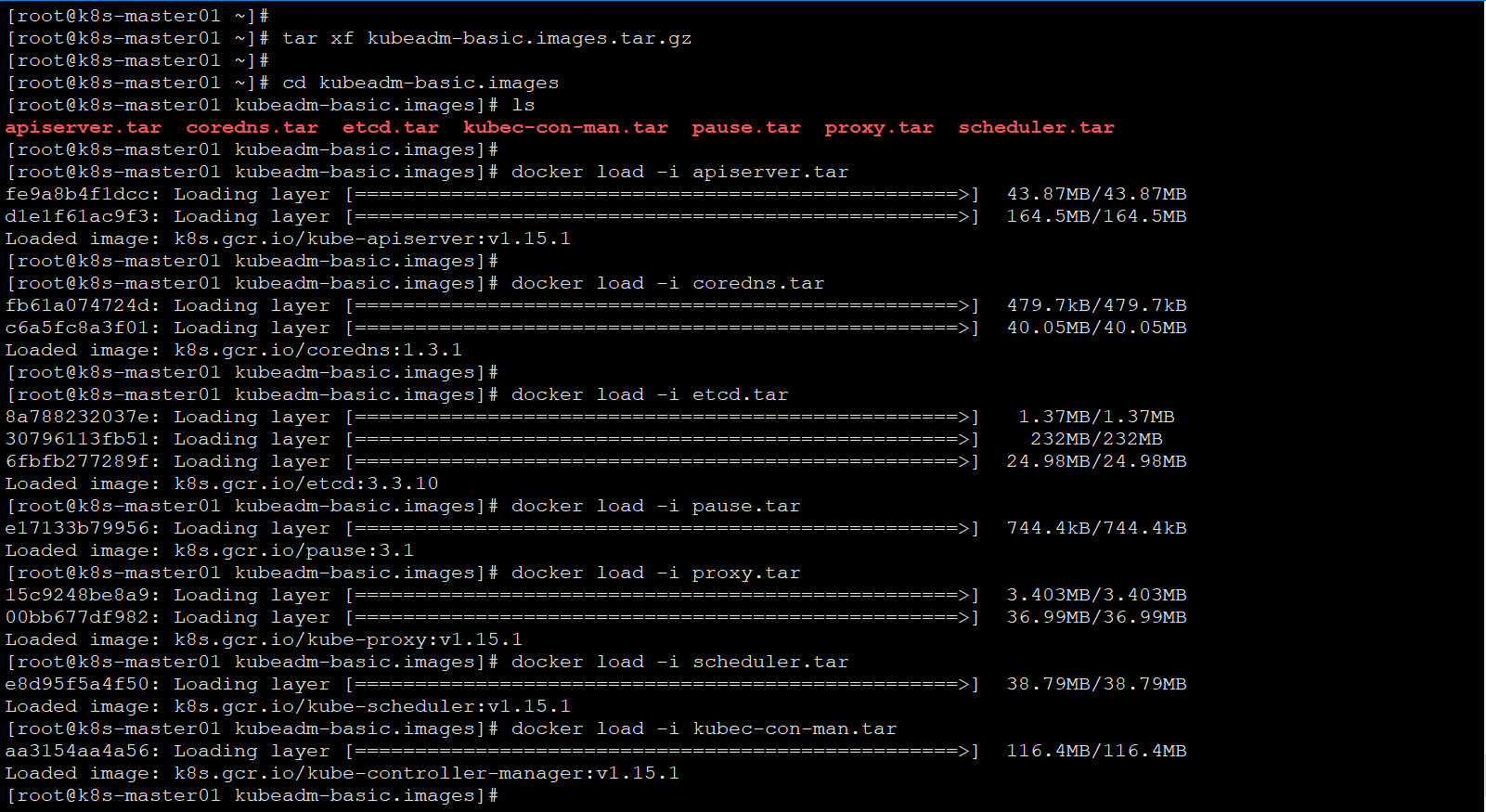Click the 479.7kB/479.7kB size value
Image resolution: width=1486 pixels, height=812 pixels.
1097,305
